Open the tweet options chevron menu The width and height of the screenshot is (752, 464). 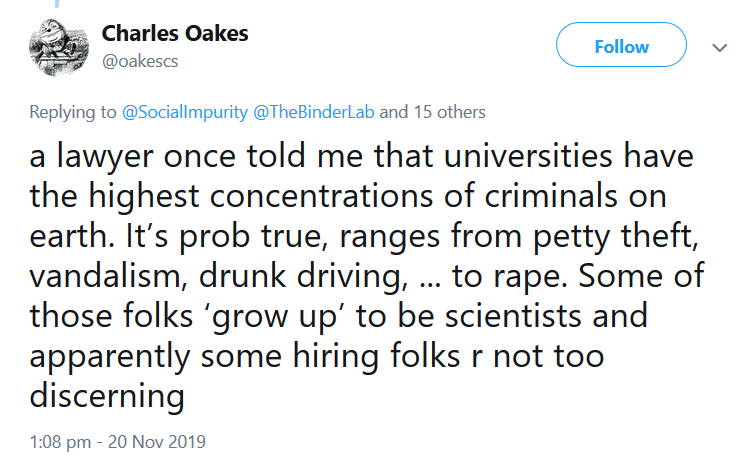(719, 47)
